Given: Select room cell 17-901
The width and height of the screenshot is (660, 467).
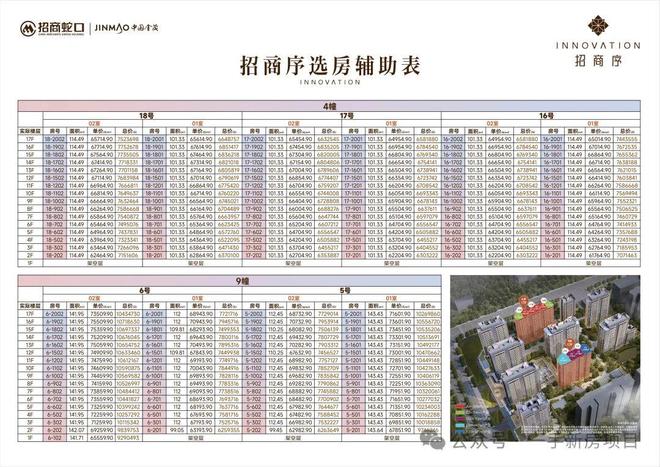Looking at the screenshot, I should [354, 209].
